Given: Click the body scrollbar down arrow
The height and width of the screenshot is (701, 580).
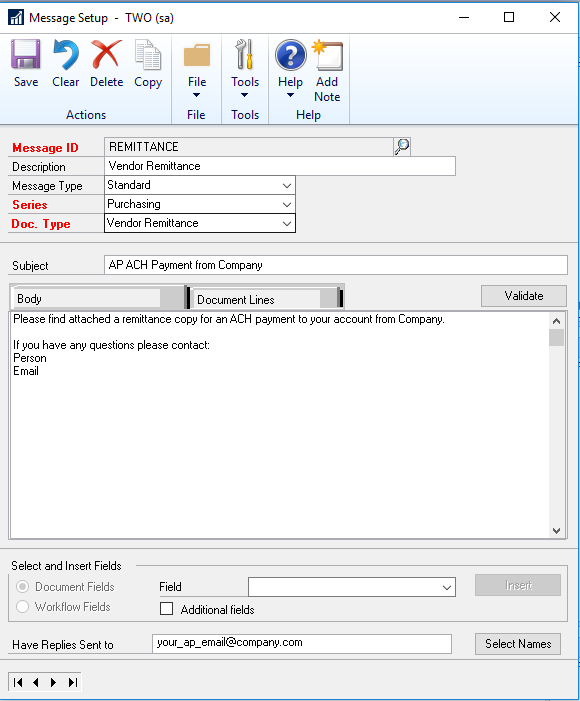Looking at the screenshot, I should 556,531.
